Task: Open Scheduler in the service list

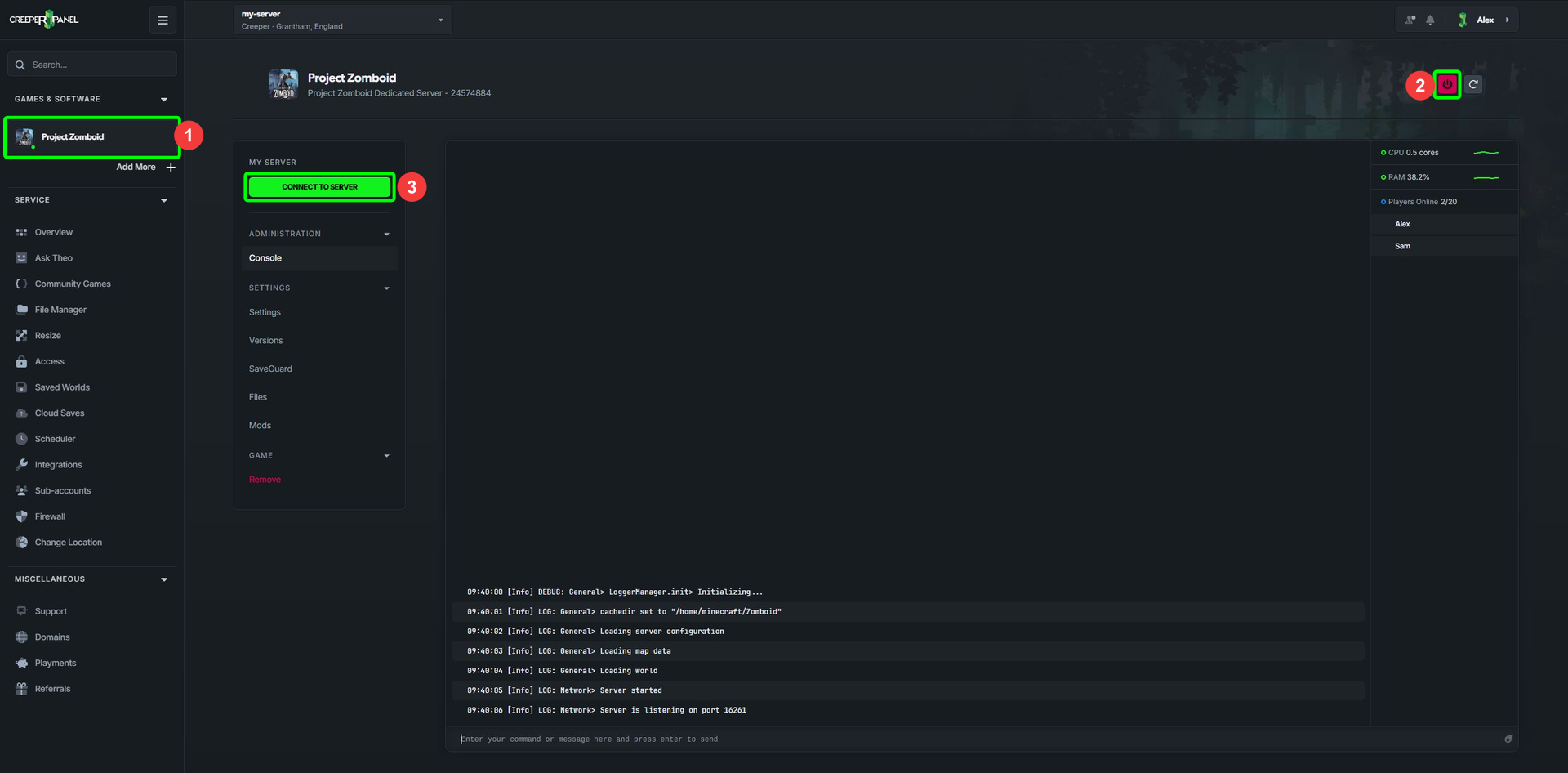Action: (55, 439)
